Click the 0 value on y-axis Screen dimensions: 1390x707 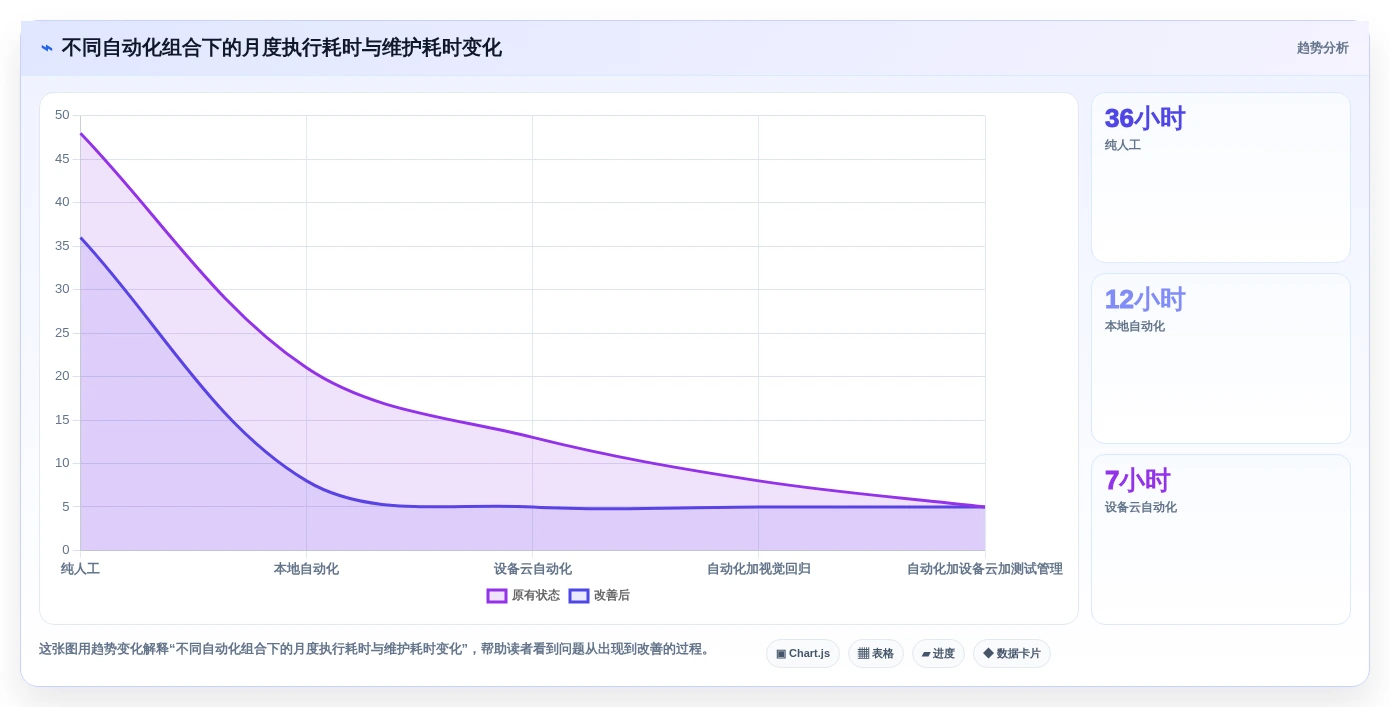[x=66, y=550]
